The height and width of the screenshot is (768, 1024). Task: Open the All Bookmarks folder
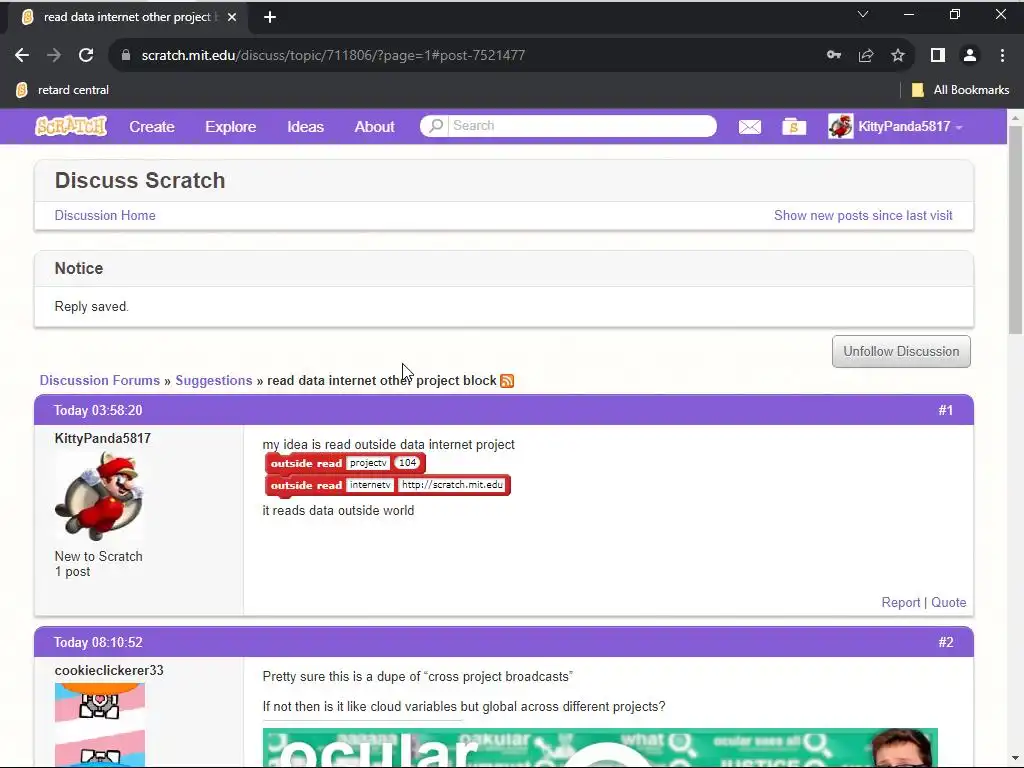(x=960, y=90)
